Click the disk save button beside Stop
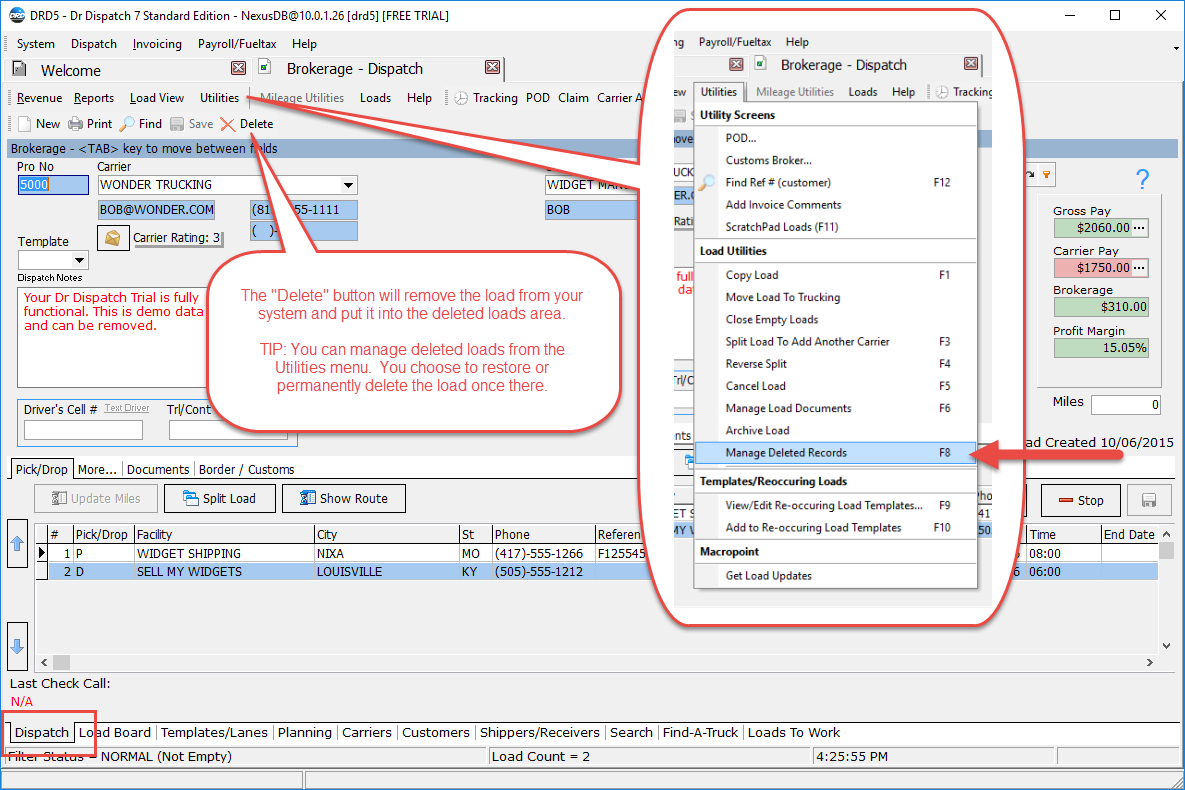This screenshot has width=1185, height=790. pos(1149,500)
